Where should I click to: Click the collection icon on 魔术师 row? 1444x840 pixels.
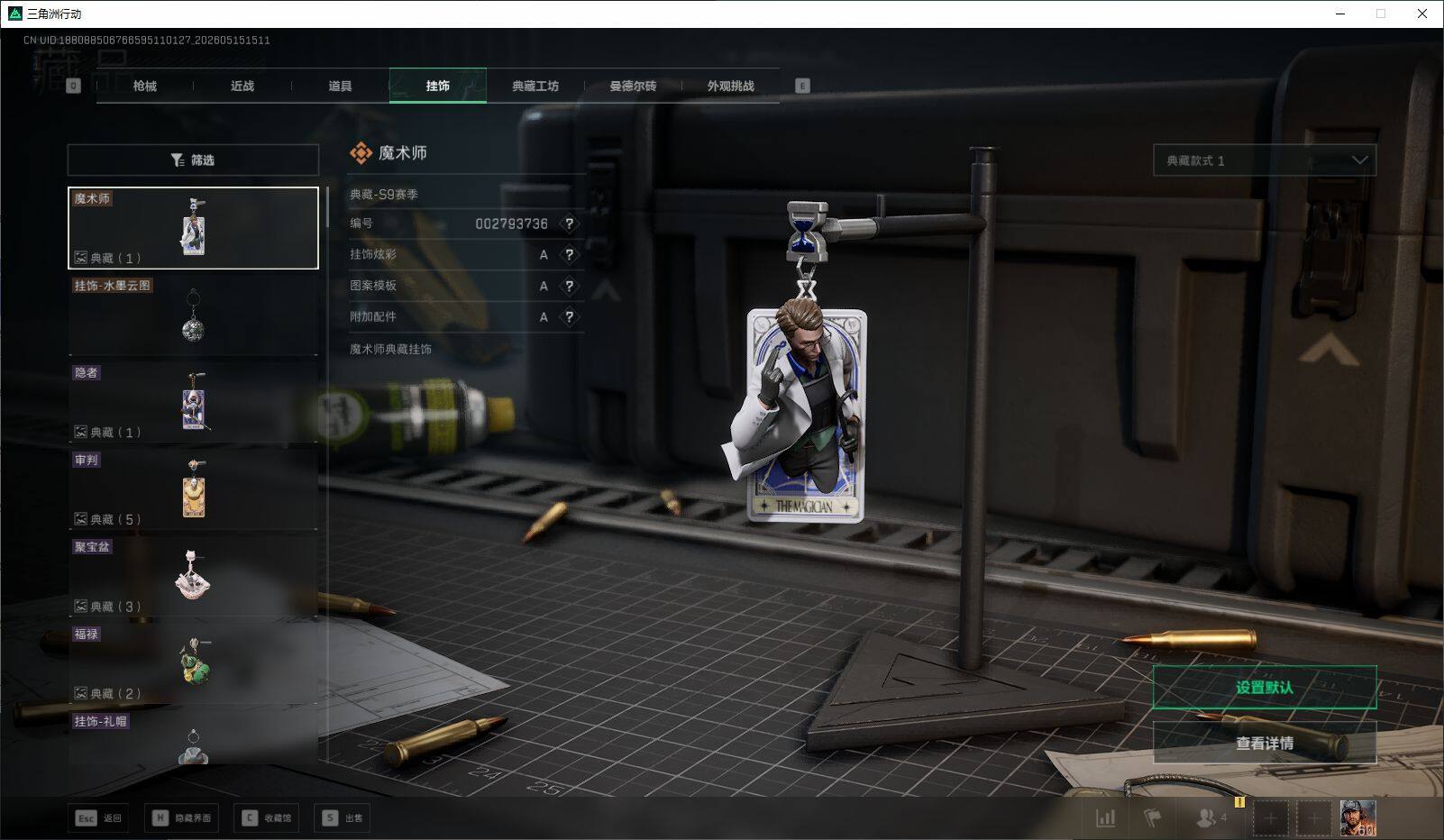tap(80, 258)
